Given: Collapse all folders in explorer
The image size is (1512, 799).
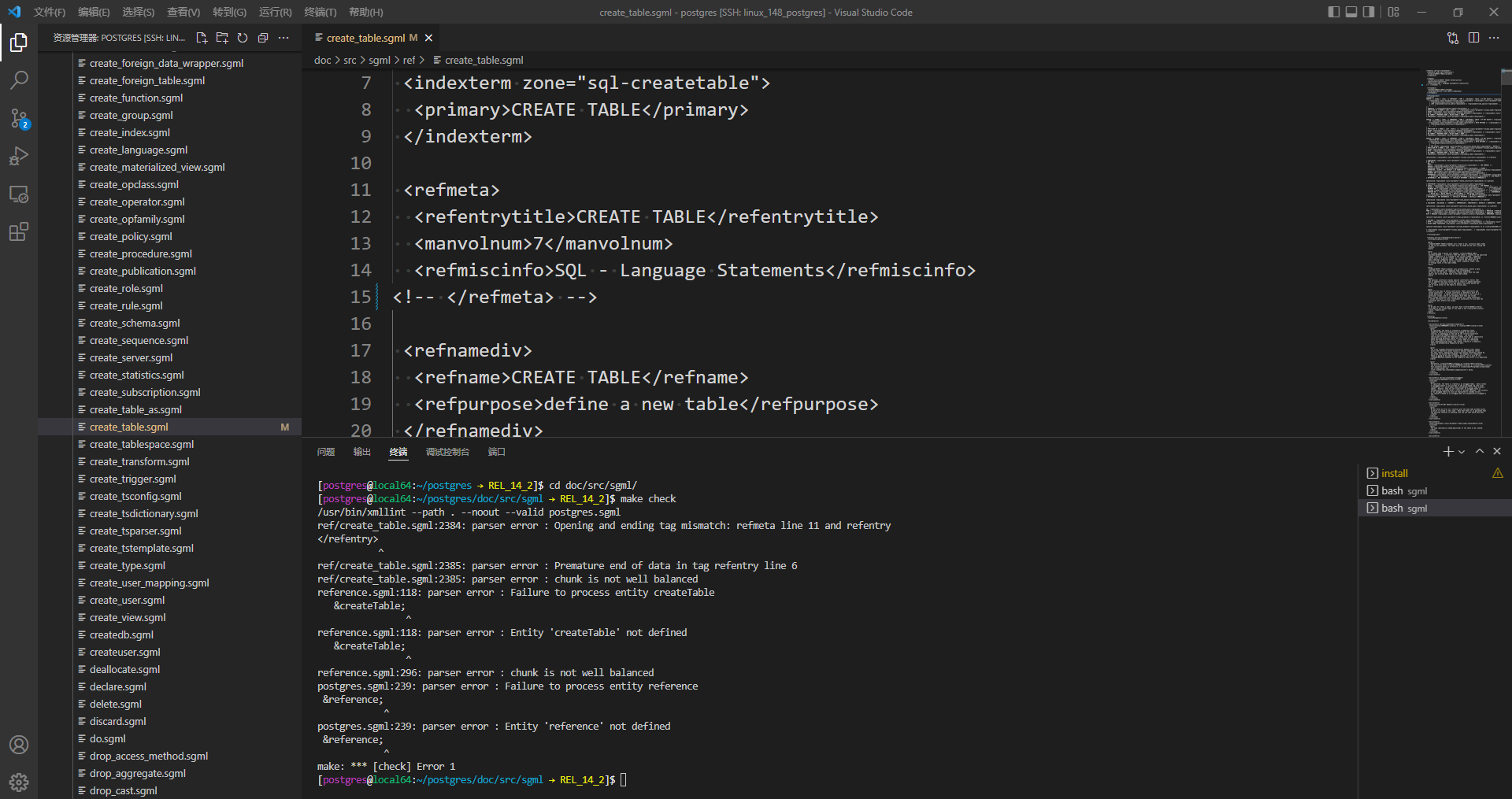Looking at the screenshot, I should click(x=263, y=38).
